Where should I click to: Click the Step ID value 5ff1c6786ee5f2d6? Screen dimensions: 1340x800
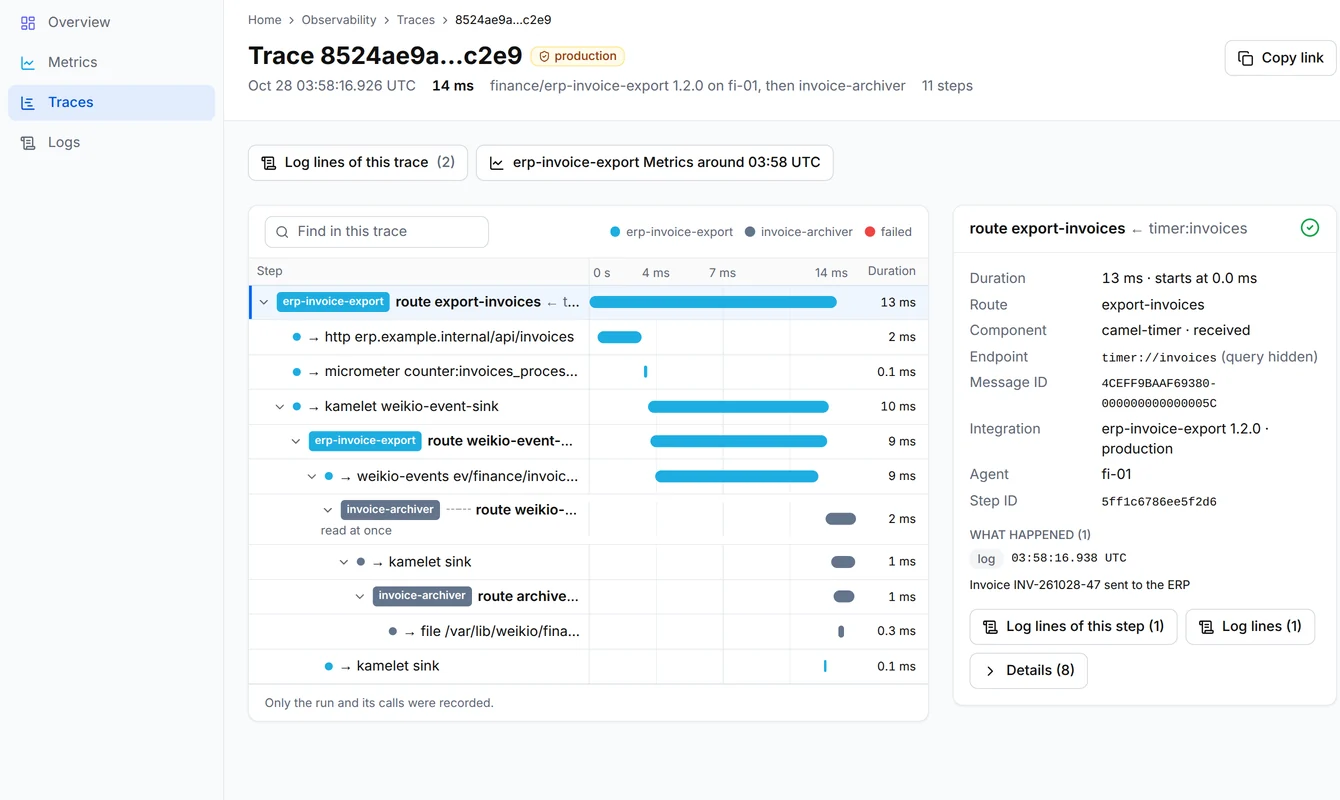[x=1159, y=502]
